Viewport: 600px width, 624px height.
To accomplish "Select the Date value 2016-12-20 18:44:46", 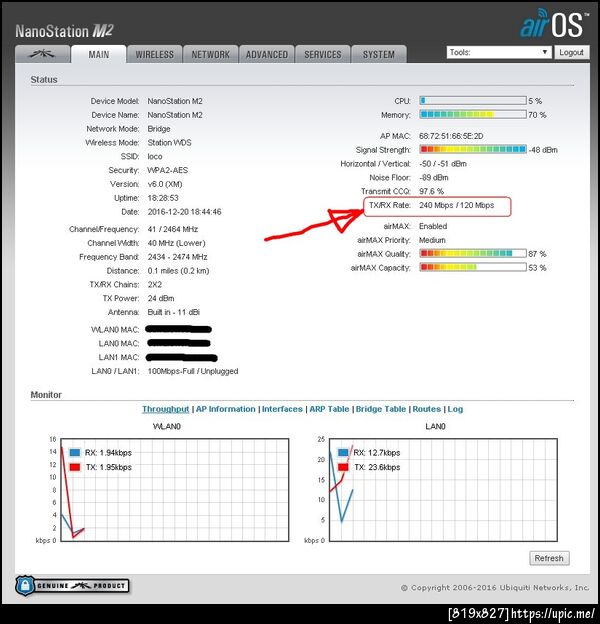I will click(184, 212).
